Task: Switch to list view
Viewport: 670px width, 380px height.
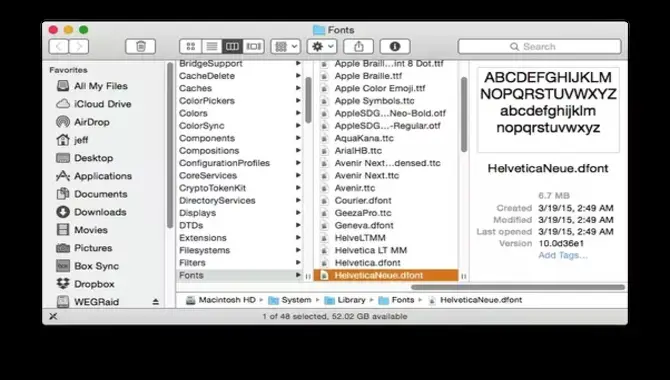Action: pyautogui.click(x=212, y=47)
